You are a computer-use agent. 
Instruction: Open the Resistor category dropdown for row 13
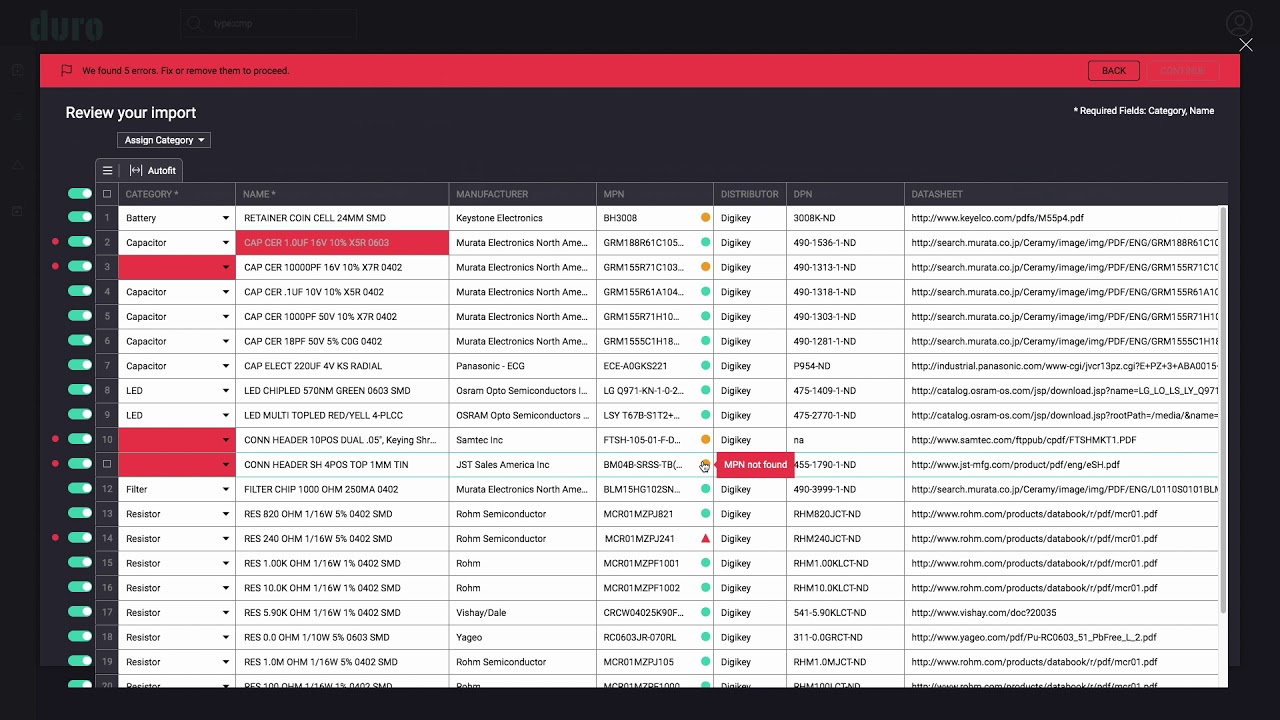point(225,514)
